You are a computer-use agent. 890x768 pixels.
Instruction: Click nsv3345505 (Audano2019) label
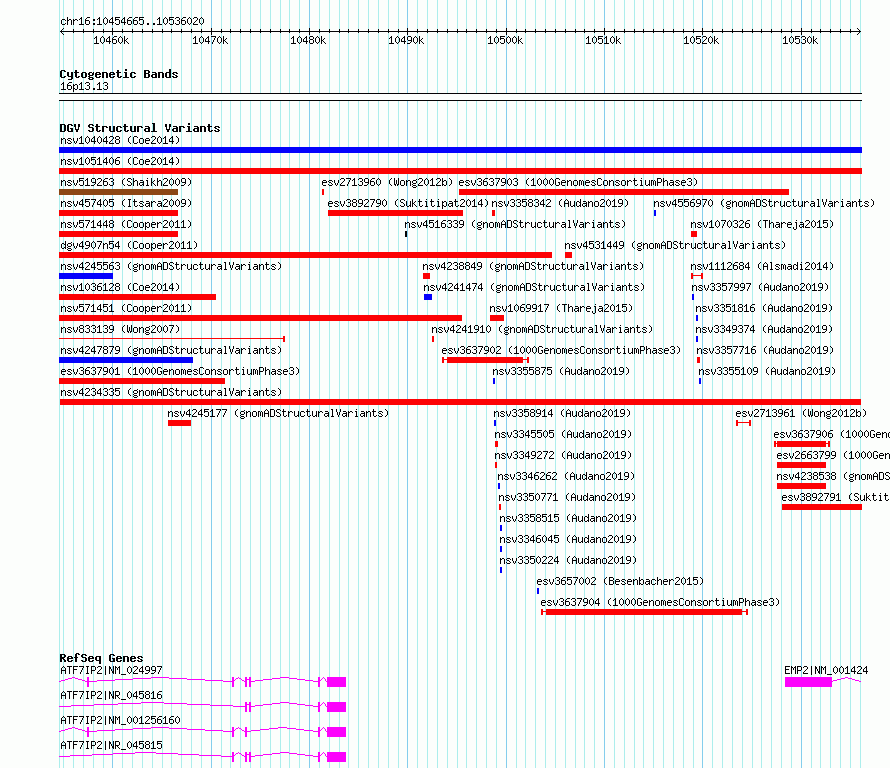point(563,434)
